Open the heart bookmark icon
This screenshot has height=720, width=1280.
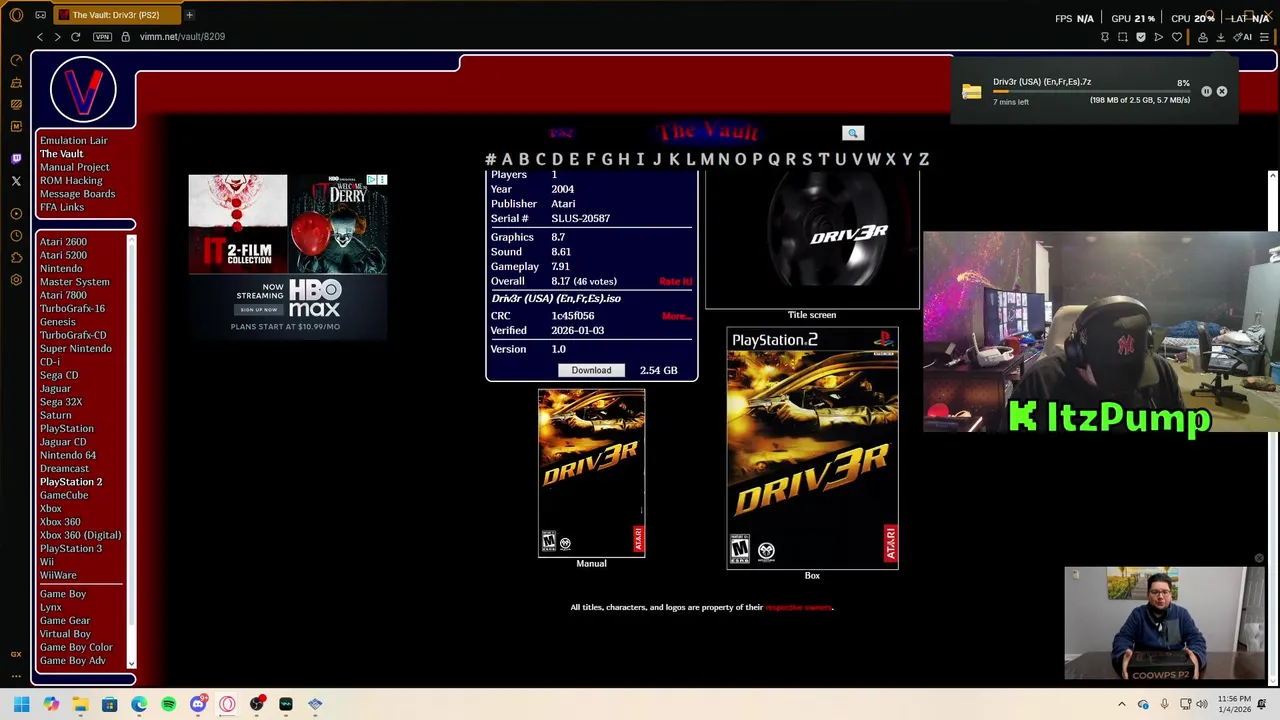click(x=1177, y=37)
